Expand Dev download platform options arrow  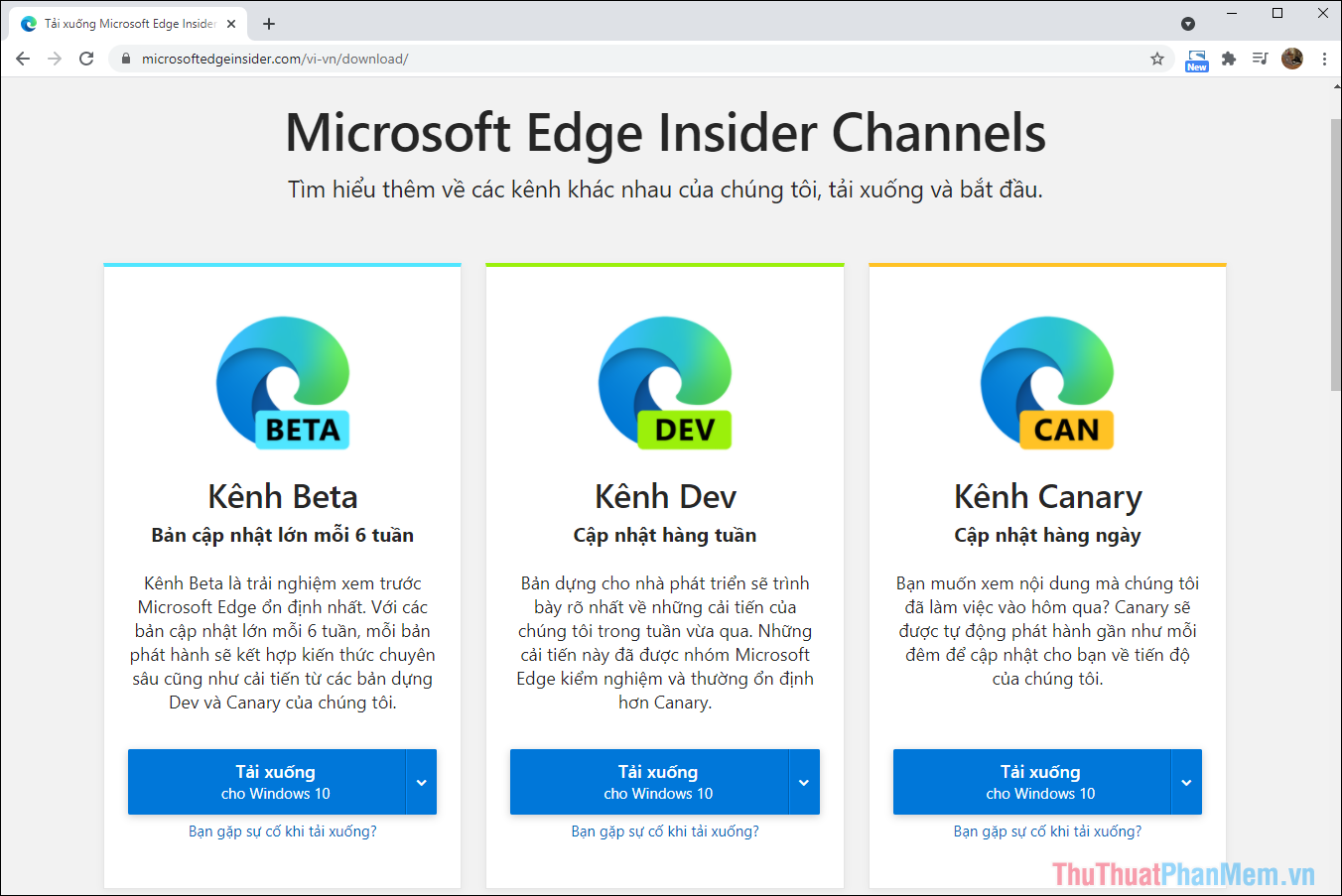point(804,782)
